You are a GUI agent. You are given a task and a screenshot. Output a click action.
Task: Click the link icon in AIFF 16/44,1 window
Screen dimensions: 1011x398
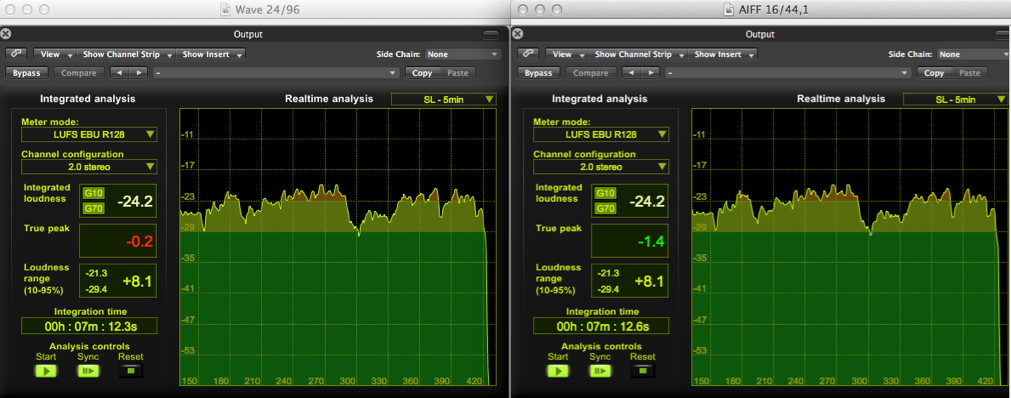(527, 54)
